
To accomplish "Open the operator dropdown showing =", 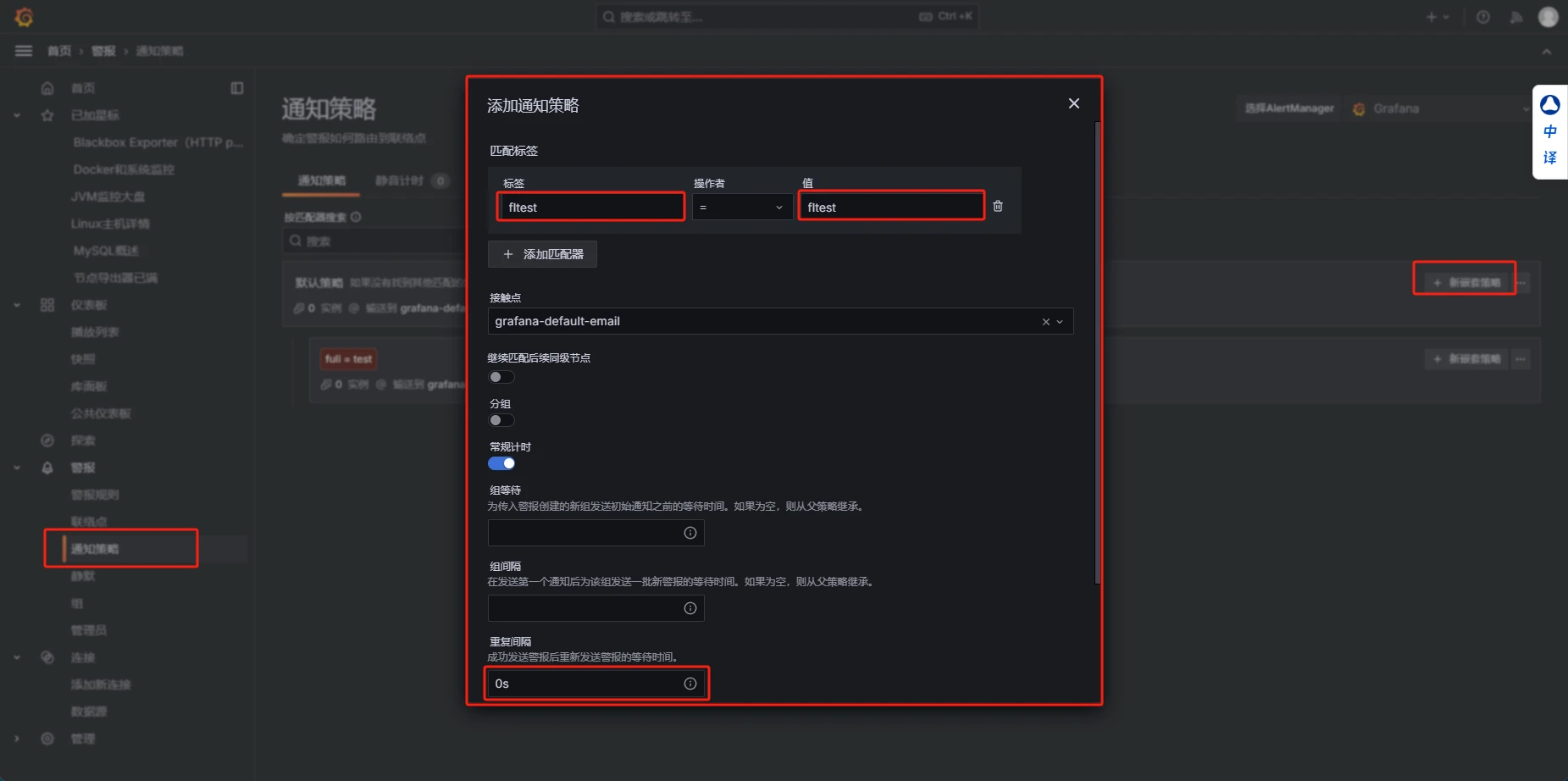I will tap(742, 207).
